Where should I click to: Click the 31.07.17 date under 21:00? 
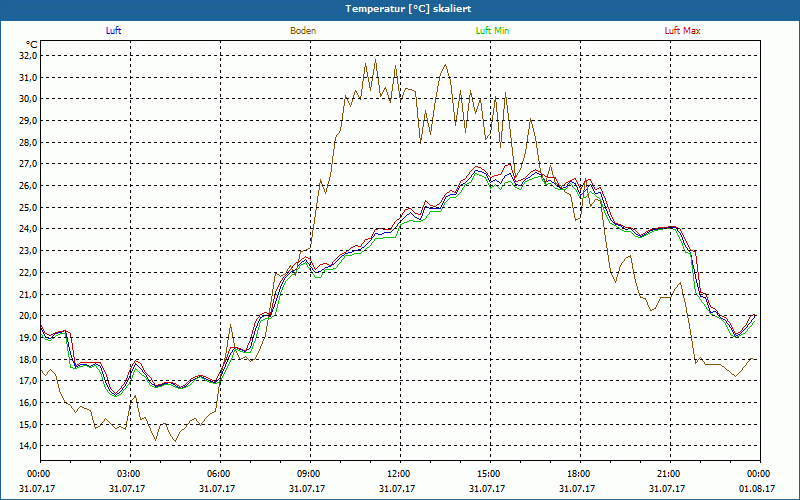[x=667, y=489]
